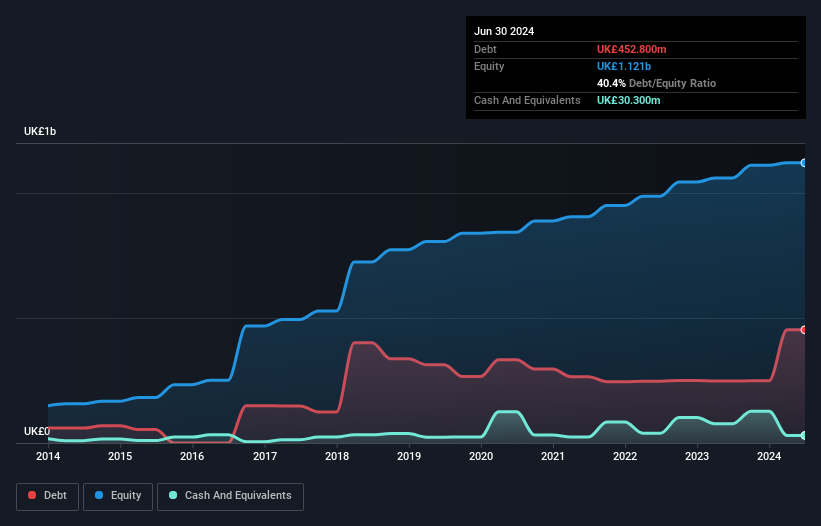Click the 2015 x-axis label

[x=120, y=456]
